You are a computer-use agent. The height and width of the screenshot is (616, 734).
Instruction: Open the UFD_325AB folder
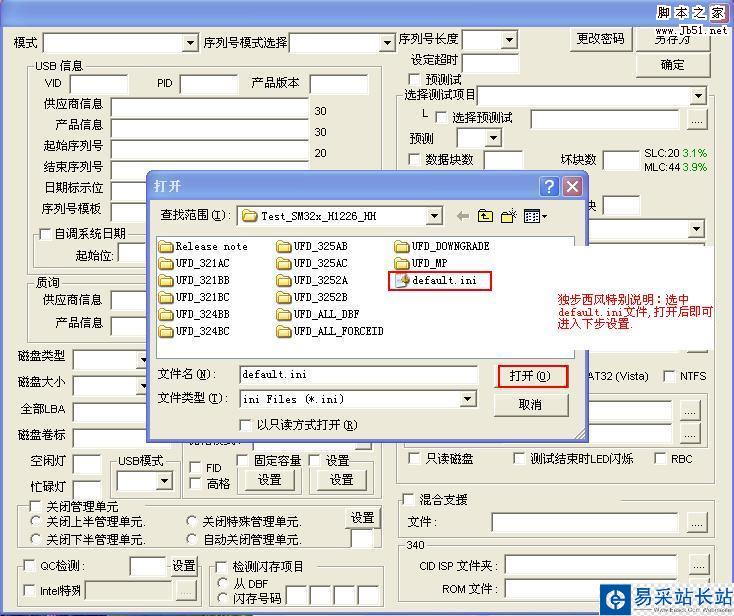click(x=312, y=246)
